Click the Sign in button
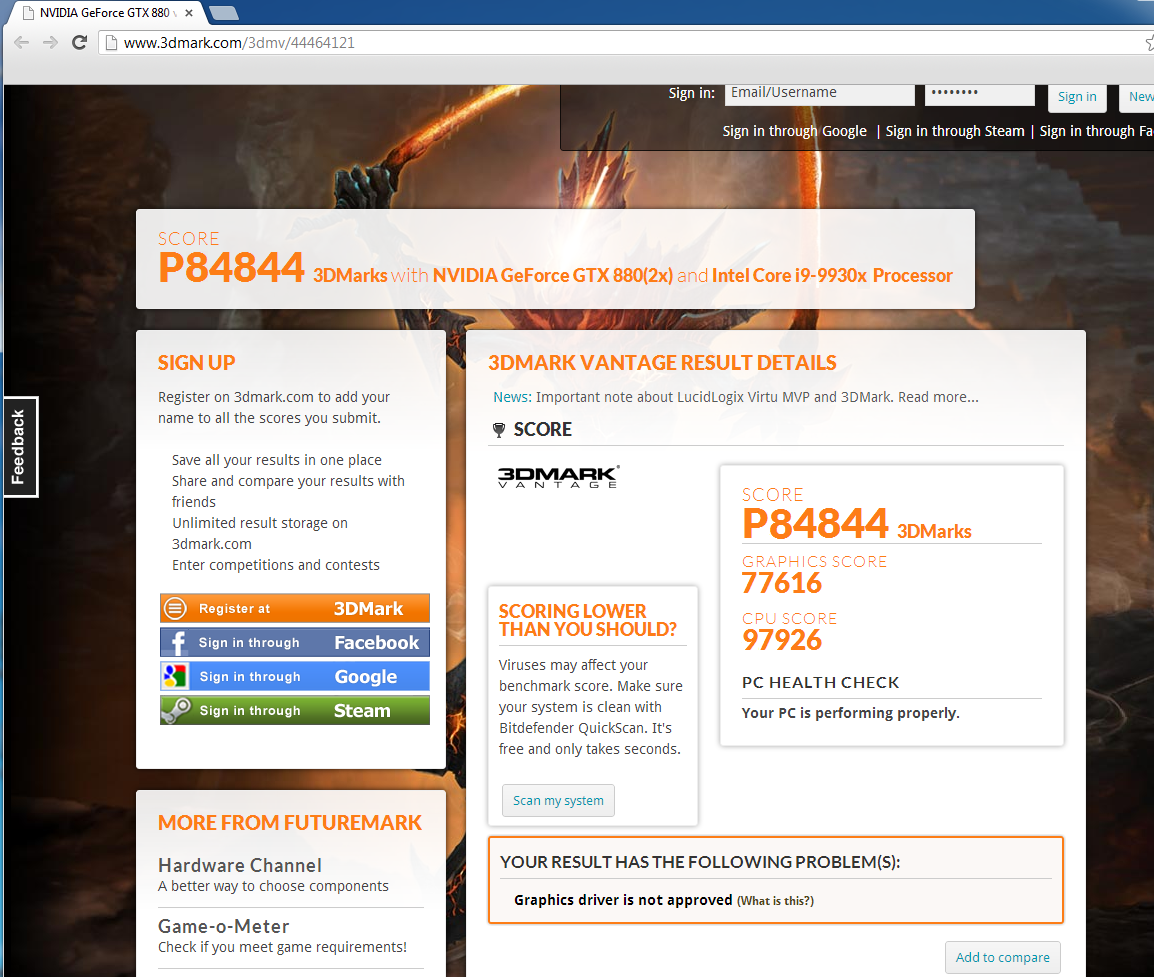This screenshot has width=1154, height=977. pyautogui.click(x=1077, y=96)
